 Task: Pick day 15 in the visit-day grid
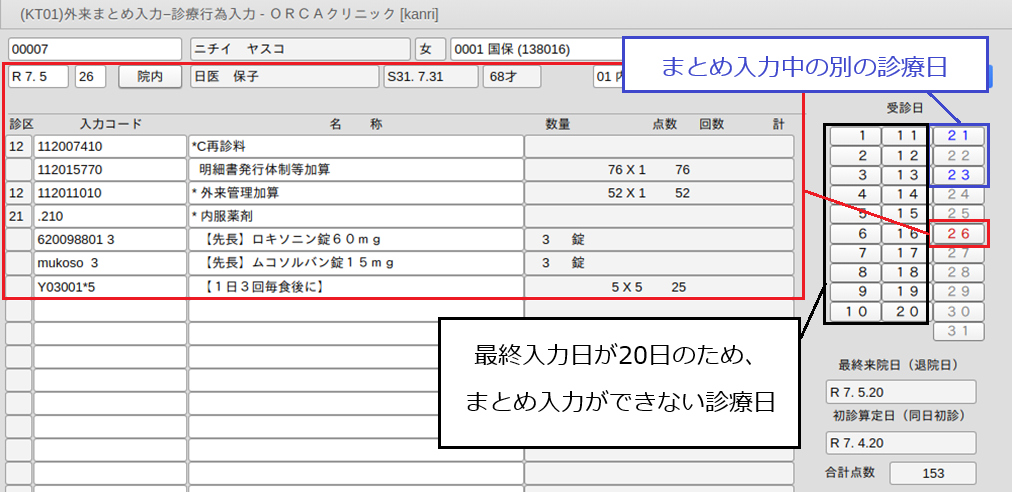tap(905, 214)
